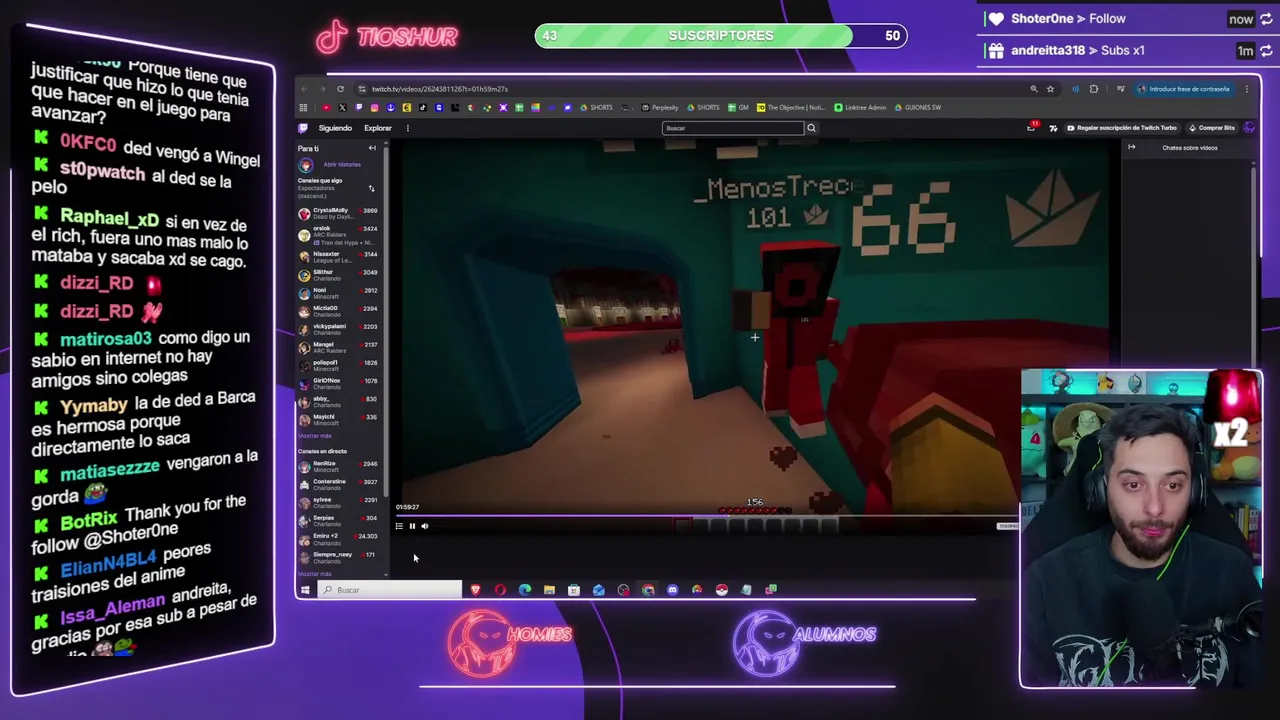Click the zoom magnifier in address bar
Viewport: 1280px width, 720px height.
tap(1034, 89)
